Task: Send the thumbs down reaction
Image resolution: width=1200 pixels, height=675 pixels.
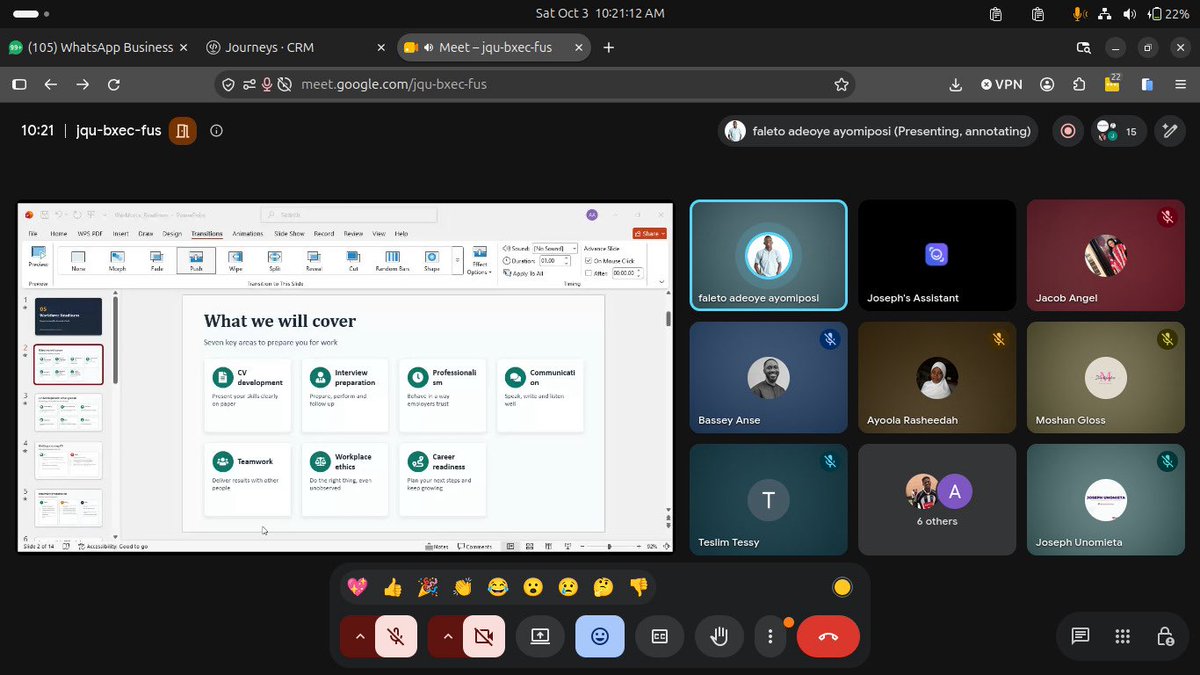Action: coord(638,587)
